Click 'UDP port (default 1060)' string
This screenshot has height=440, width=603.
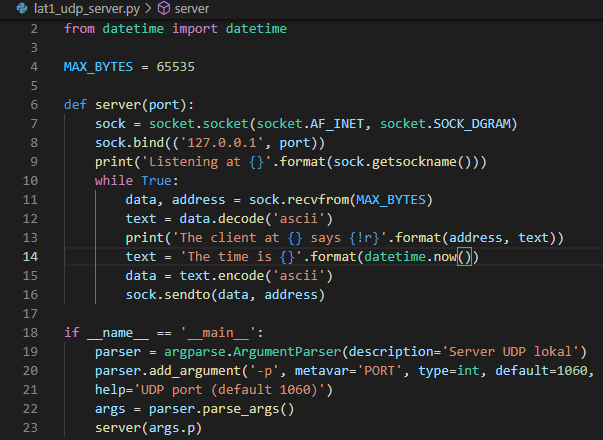[x=229, y=390]
